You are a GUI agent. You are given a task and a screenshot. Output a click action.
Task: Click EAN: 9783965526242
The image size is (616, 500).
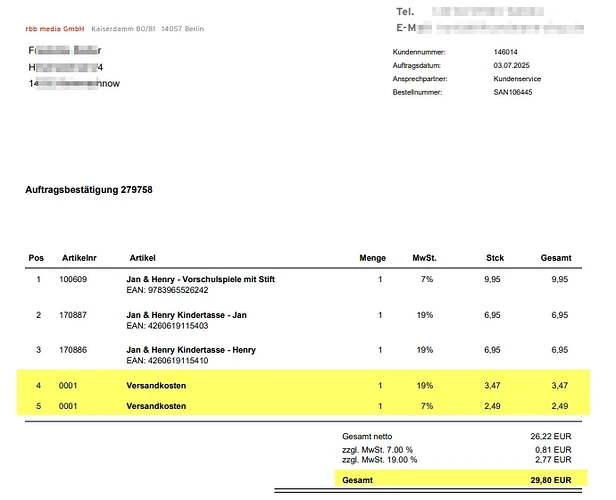[167, 290]
